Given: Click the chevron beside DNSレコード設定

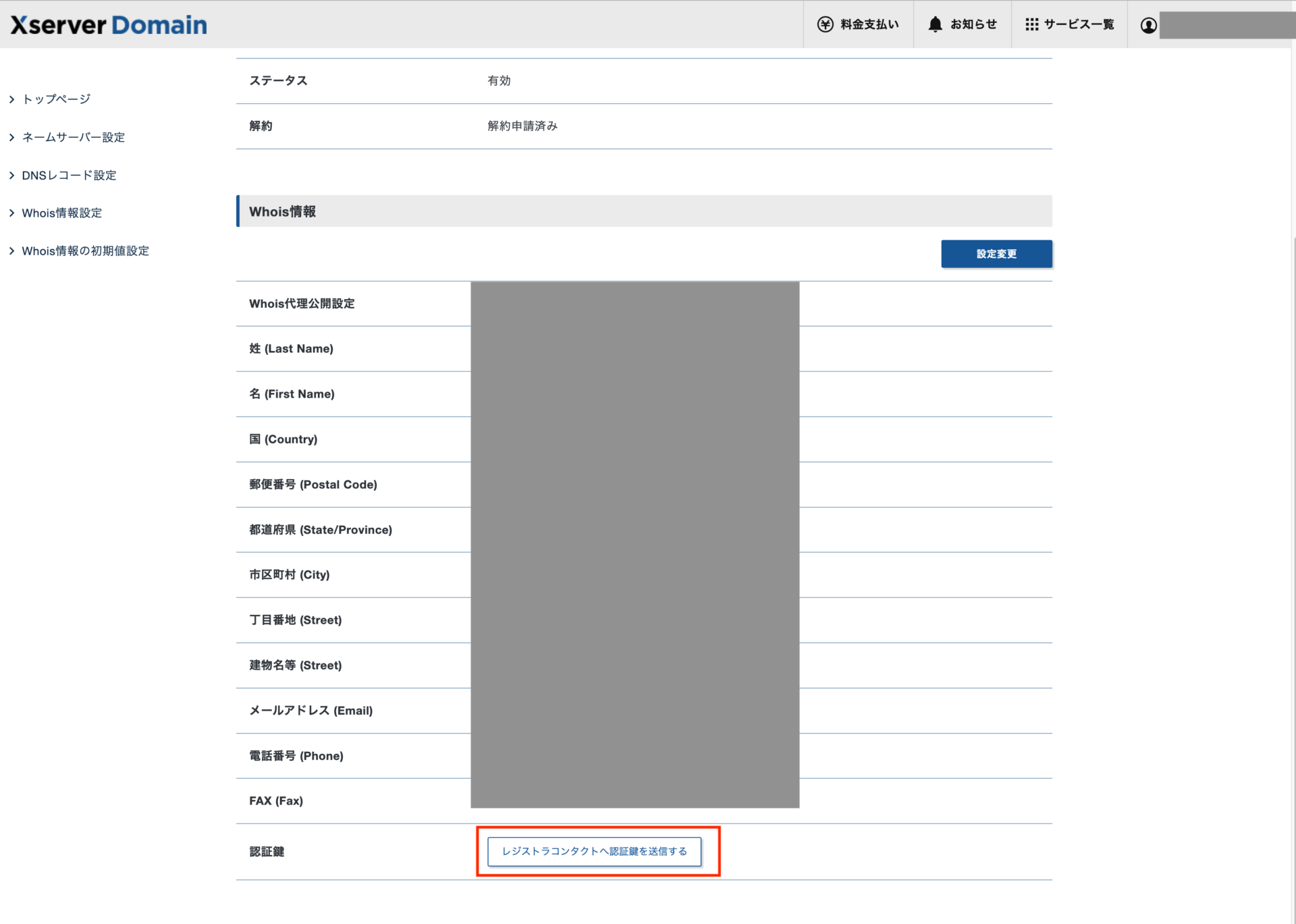Looking at the screenshot, I should pos(11,175).
